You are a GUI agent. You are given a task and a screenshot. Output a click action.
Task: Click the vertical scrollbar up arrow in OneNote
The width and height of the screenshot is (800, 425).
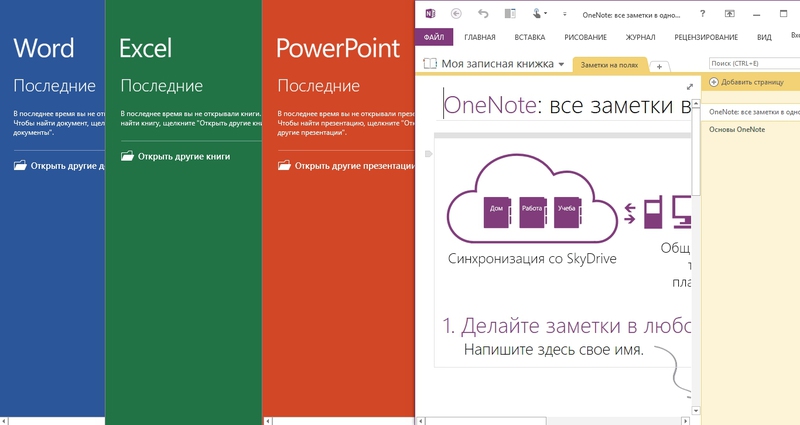pos(696,104)
